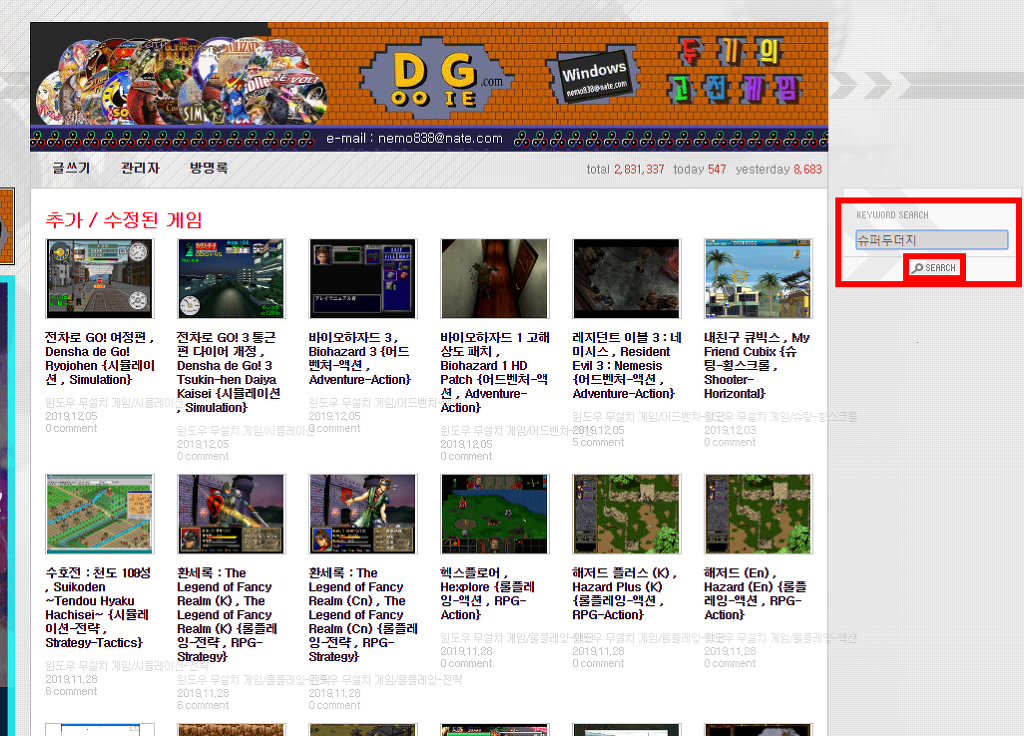1024x736 pixels.
Task: Open the Densha de Go! 3 Tsukin-hen title link
Action: [x=229, y=372]
